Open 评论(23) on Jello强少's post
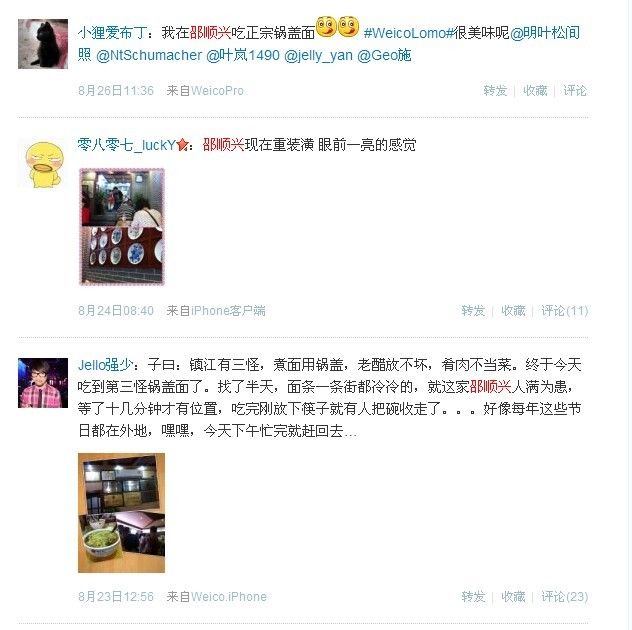Viewport: 632px width, 630px height. pyautogui.click(x=564, y=596)
